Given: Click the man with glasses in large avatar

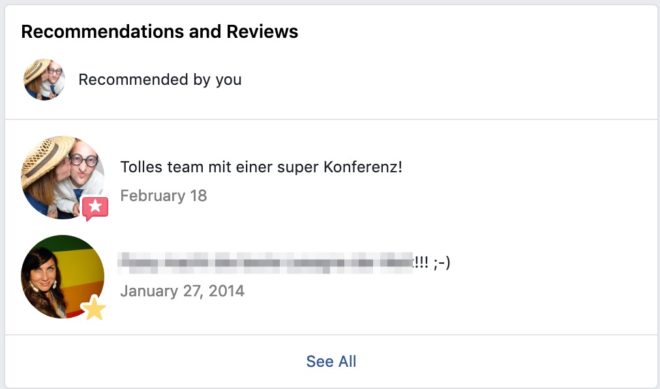Looking at the screenshot, I should [x=82, y=168].
